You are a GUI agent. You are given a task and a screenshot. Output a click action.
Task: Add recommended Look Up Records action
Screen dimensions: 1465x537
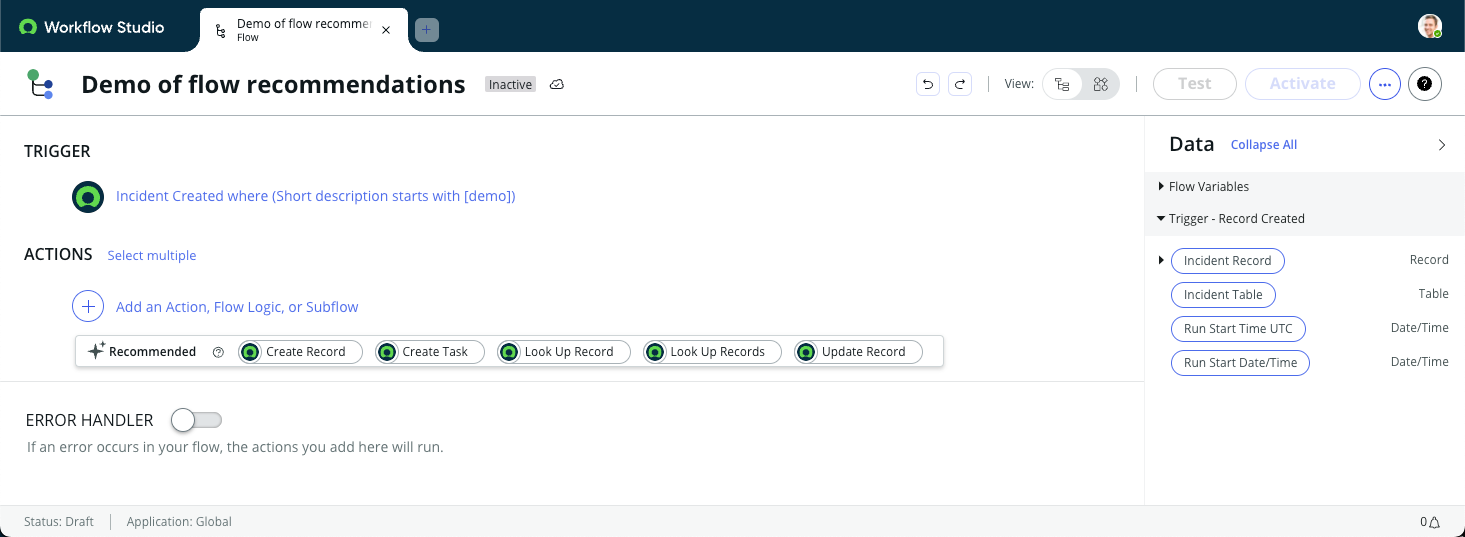(712, 352)
